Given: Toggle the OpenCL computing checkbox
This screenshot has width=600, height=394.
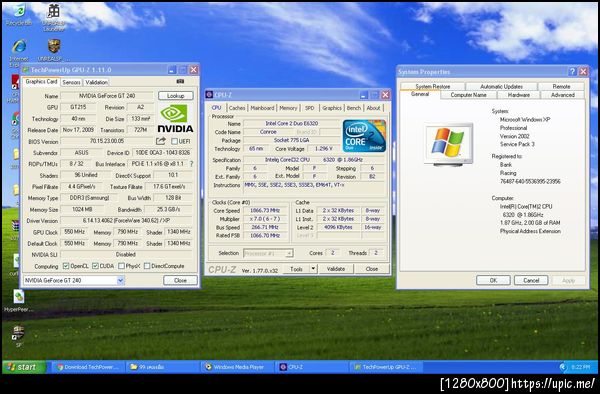Looking at the screenshot, I should click(x=66, y=266).
